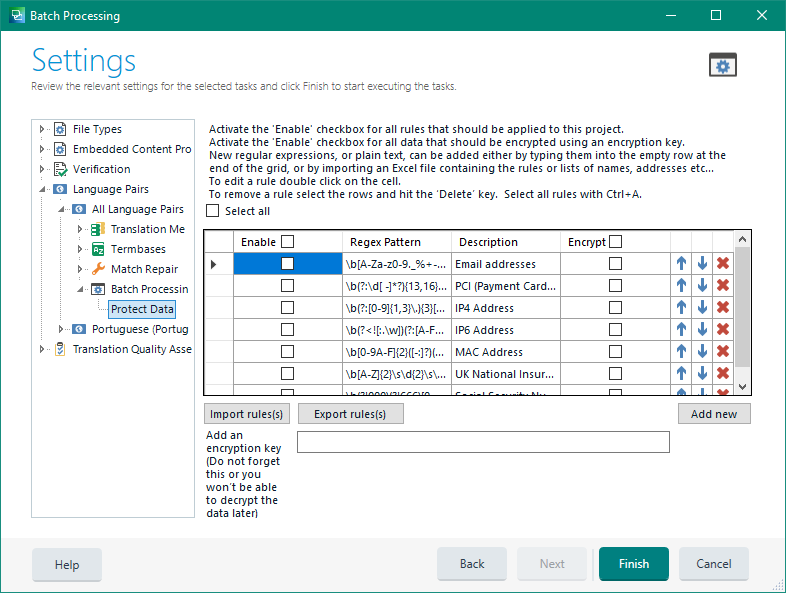Check the Encrypt box for IP4 Address
This screenshot has height=593, width=786.
(x=615, y=308)
